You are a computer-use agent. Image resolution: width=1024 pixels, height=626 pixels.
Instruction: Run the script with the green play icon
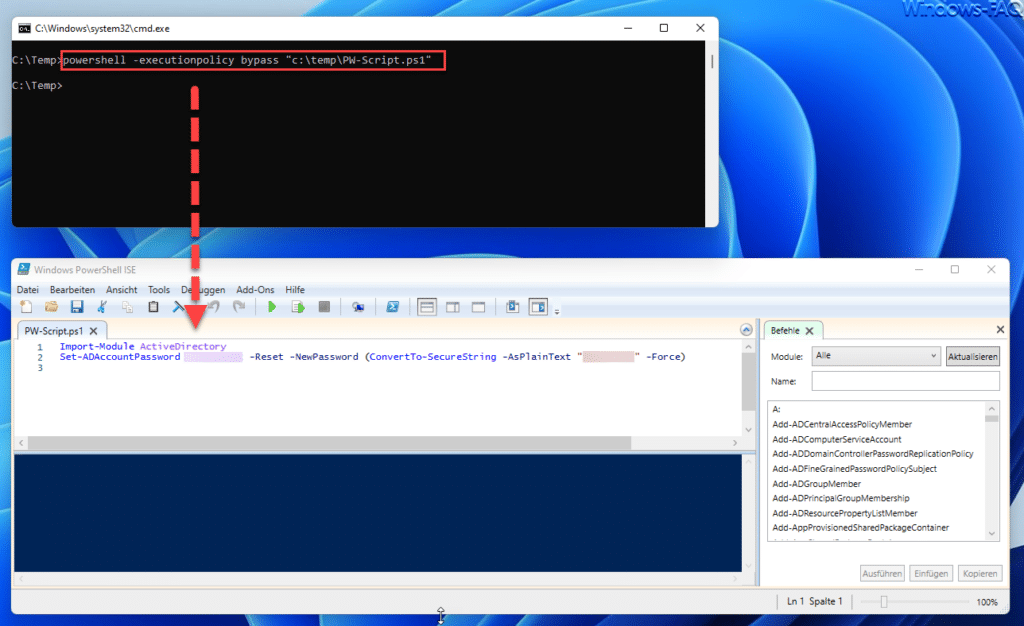coord(272,307)
